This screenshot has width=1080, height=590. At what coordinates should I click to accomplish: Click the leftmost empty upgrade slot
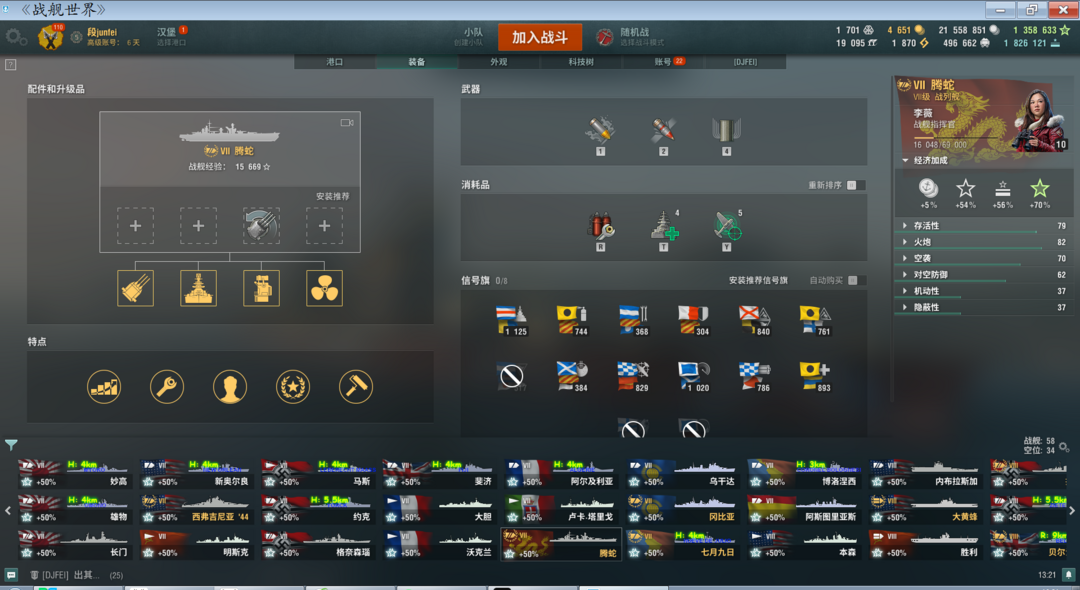click(136, 225)
